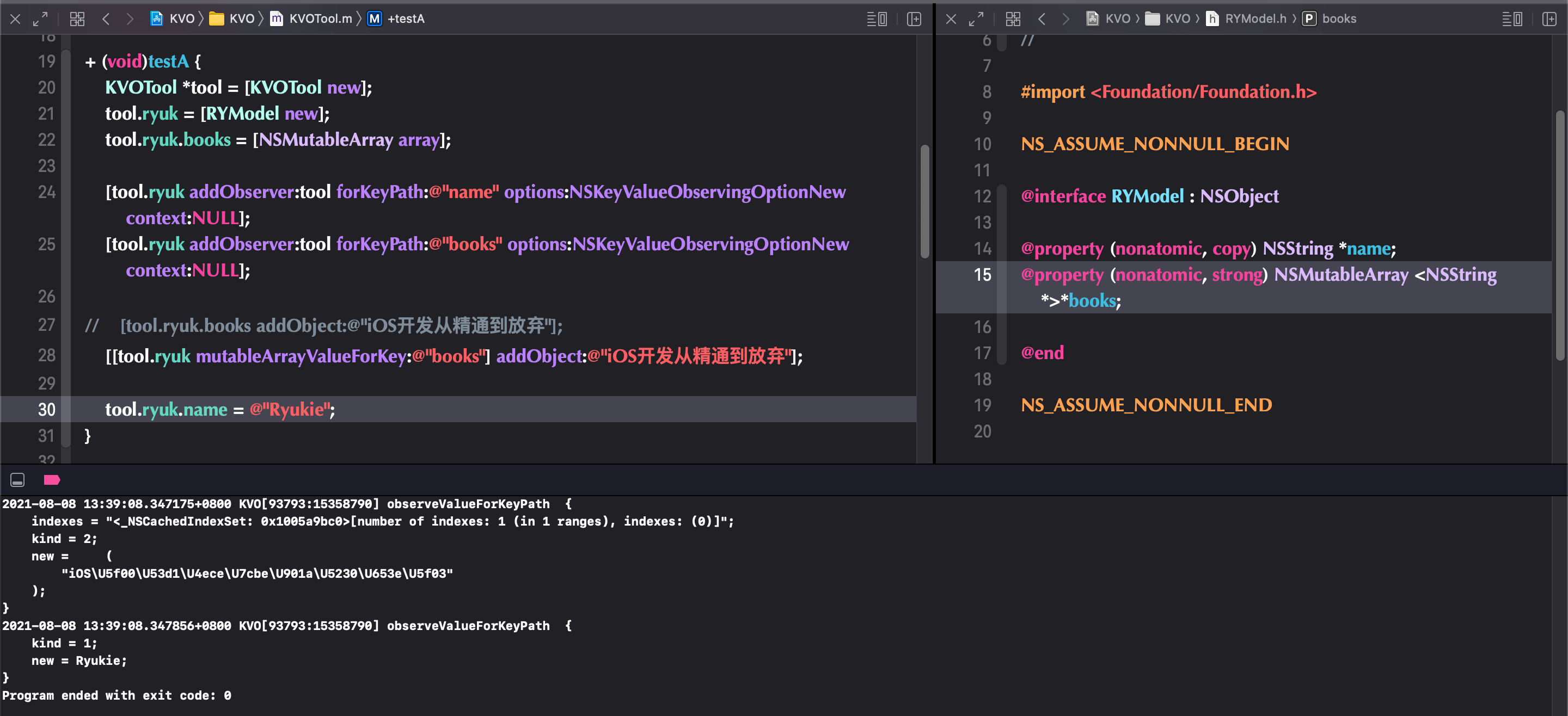Click the right editor vertical scrollbar
1568x716 pixels.
[1559, 236]
